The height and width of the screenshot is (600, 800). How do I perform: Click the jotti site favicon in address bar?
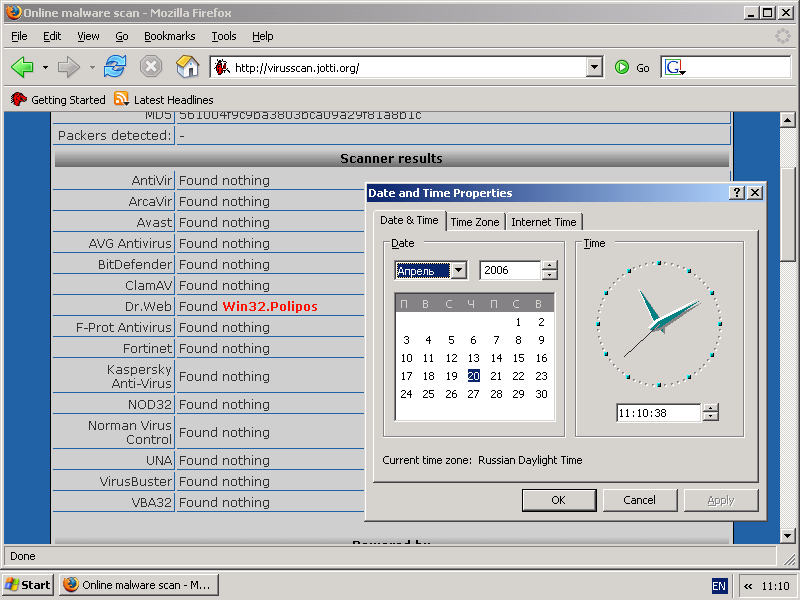click(222, 67)
